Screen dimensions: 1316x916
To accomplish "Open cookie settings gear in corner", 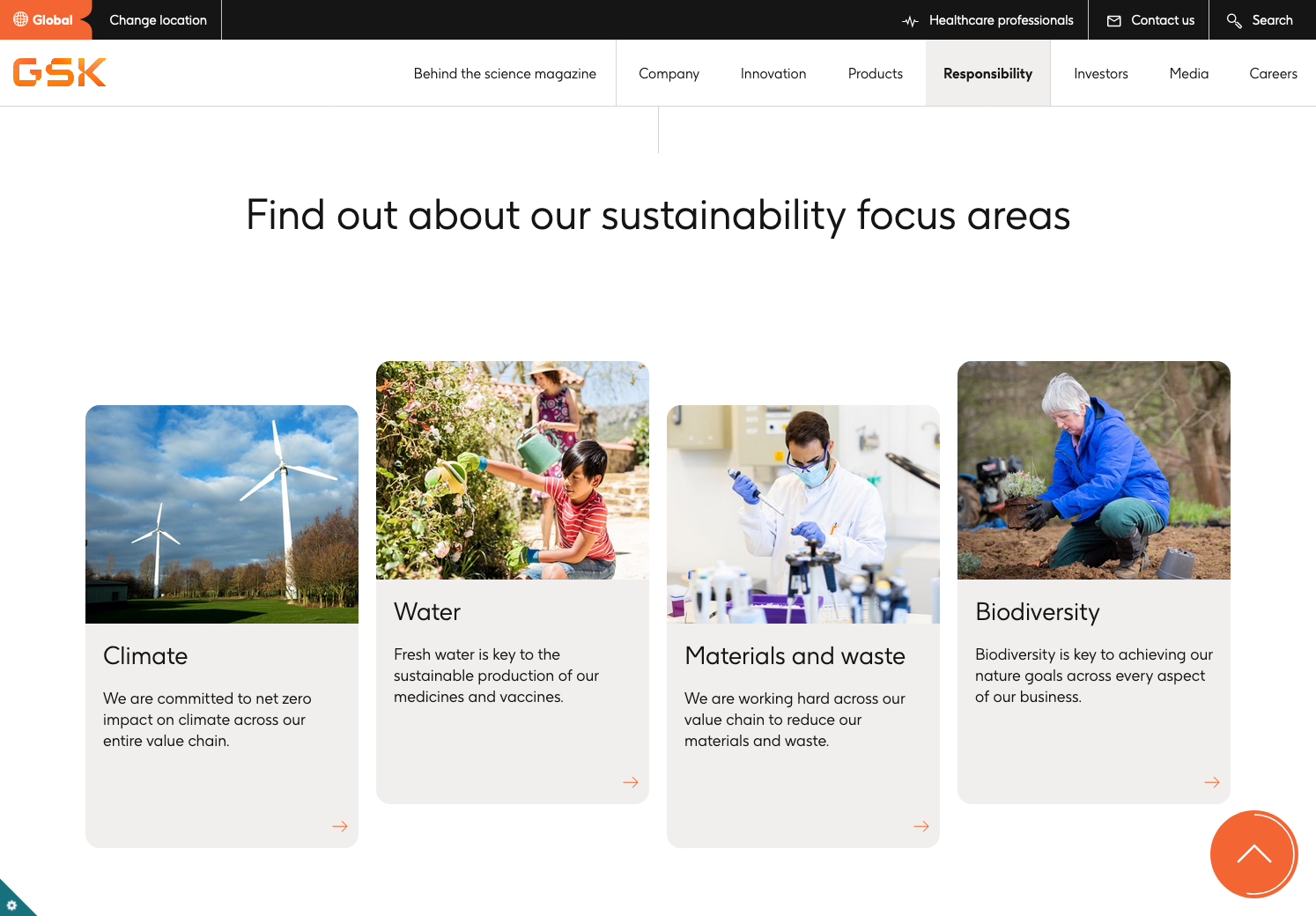I will click(x=11, y=905).
